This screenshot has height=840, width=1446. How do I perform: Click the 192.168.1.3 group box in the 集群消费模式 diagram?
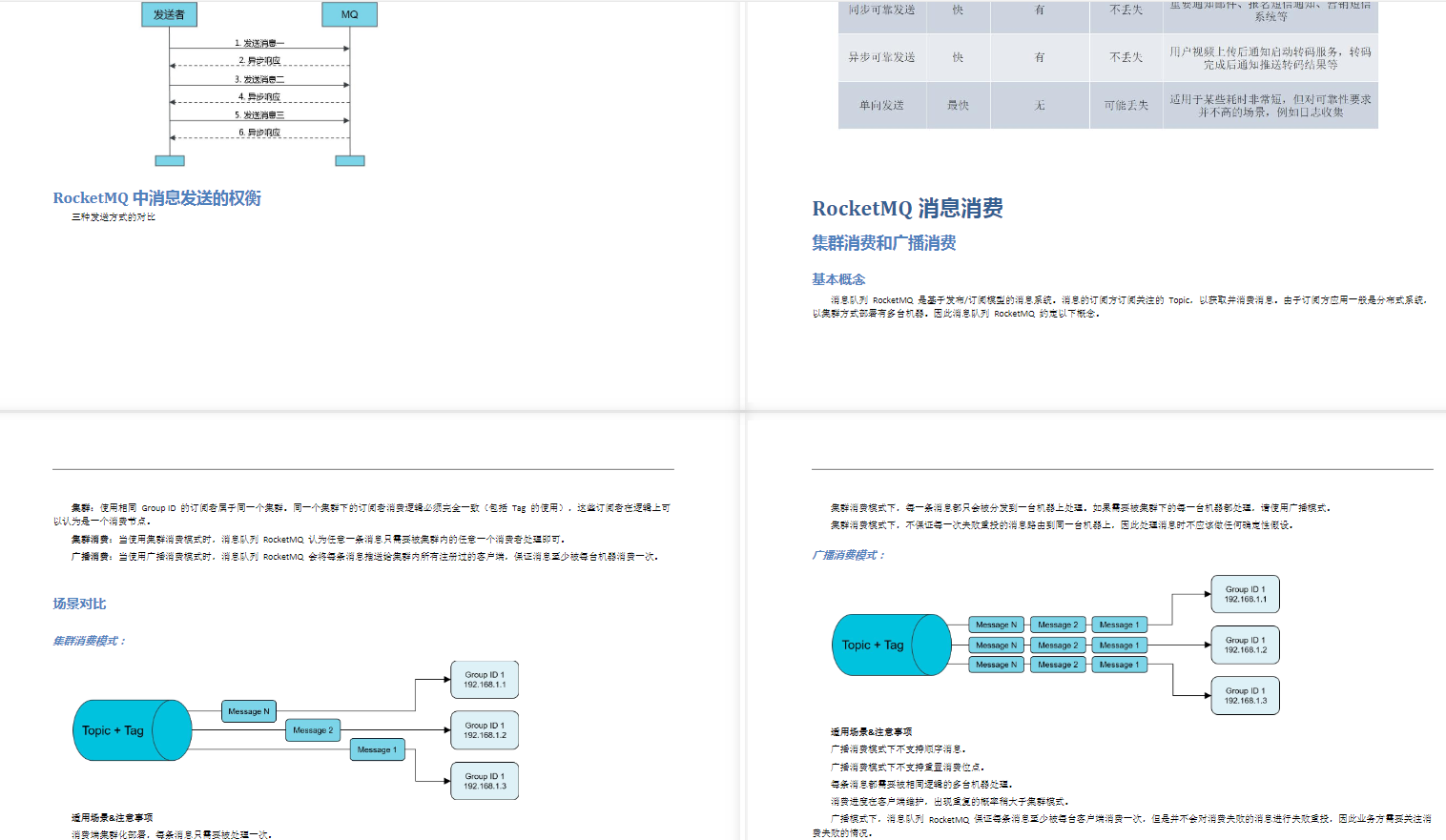[x=485, y=781]
